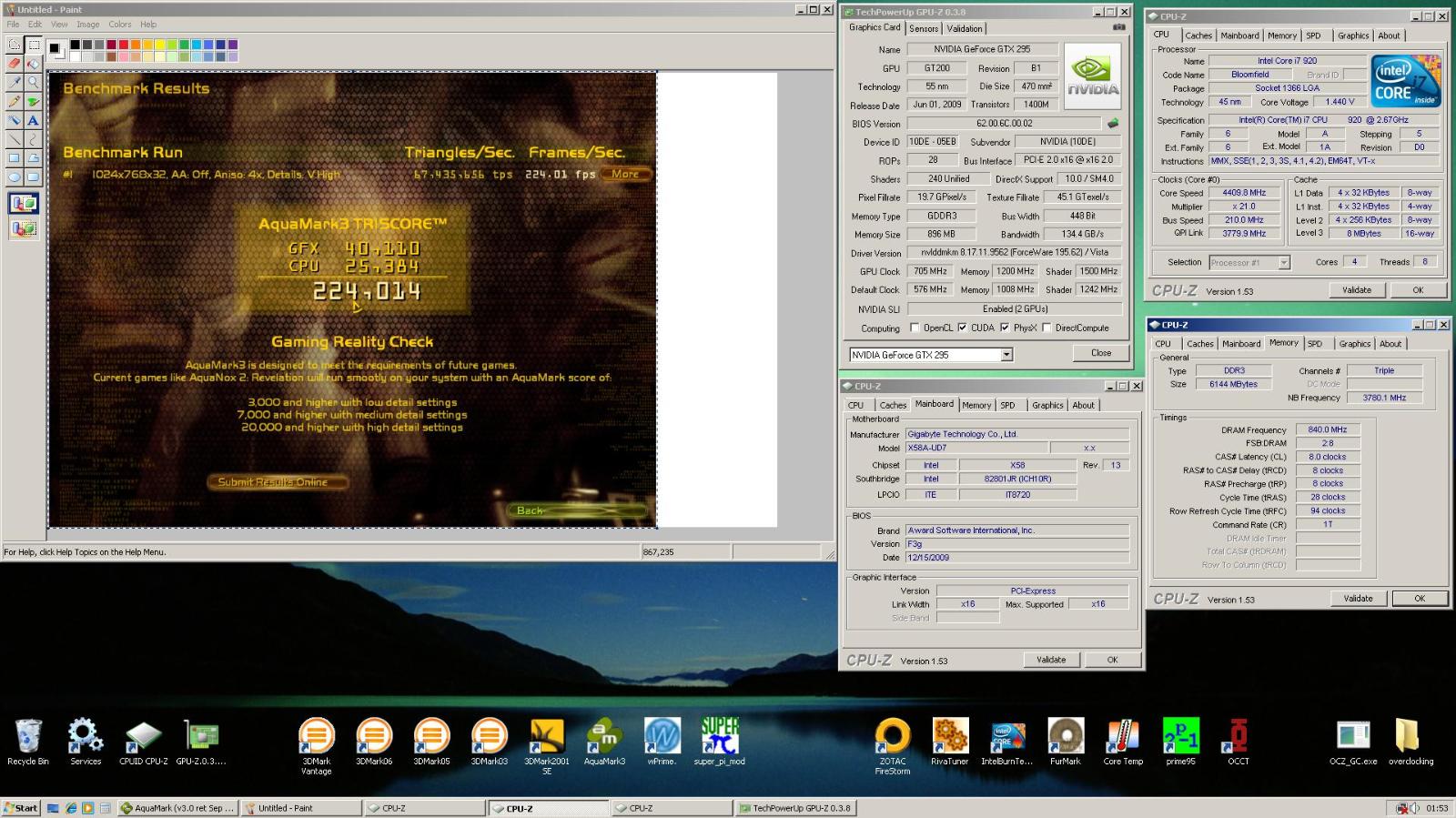Click Validate in CPU-Z mainboard window
The width and height of the screenshot is (1456, 818).
pyautogui.click(x=1051, y=660)
